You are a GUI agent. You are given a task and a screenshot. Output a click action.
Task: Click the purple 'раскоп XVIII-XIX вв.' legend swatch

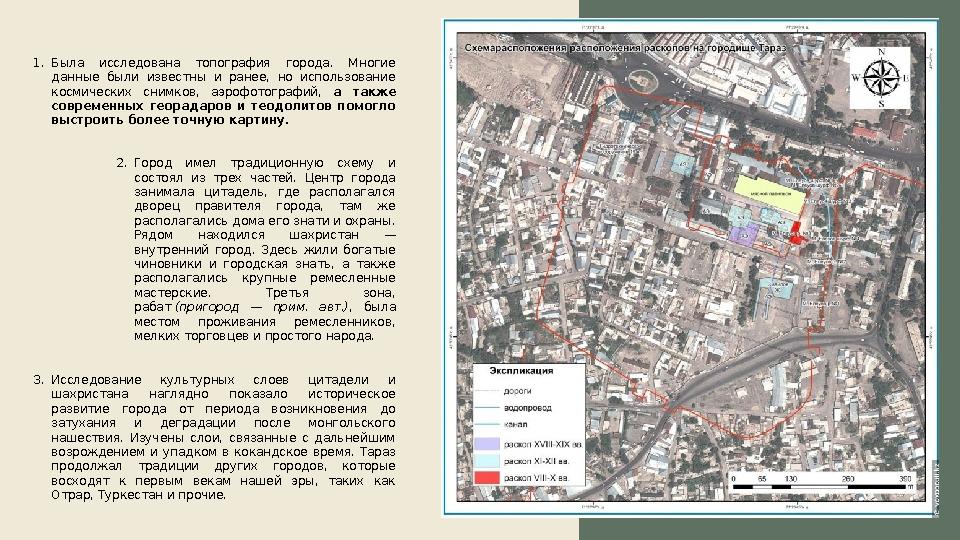point(487,444)
